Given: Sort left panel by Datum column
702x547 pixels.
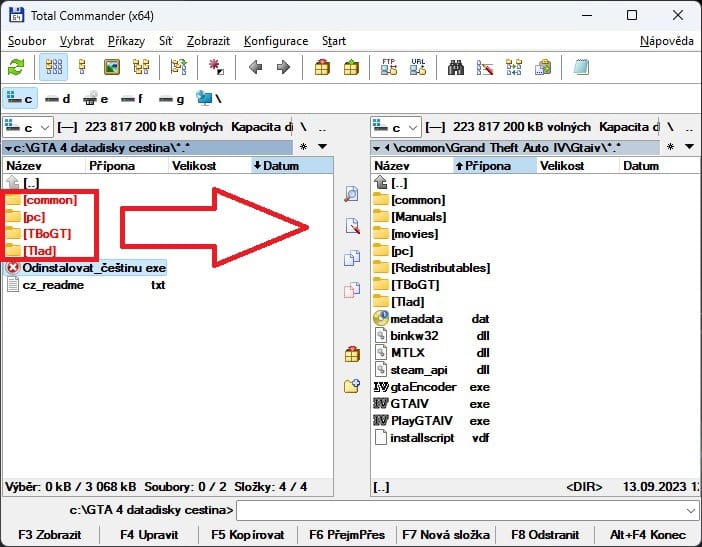Looking at the screenshot, I should 292,166.
